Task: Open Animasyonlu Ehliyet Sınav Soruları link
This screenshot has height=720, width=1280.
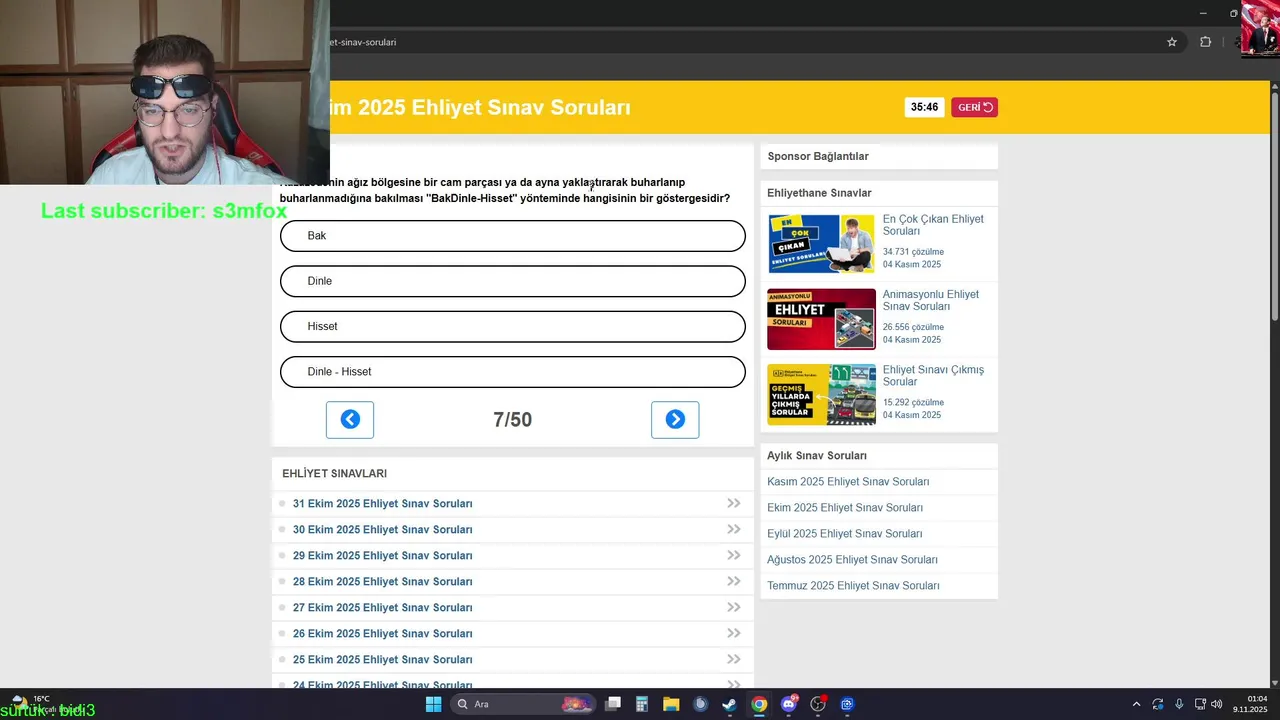Action: [931, 300]
